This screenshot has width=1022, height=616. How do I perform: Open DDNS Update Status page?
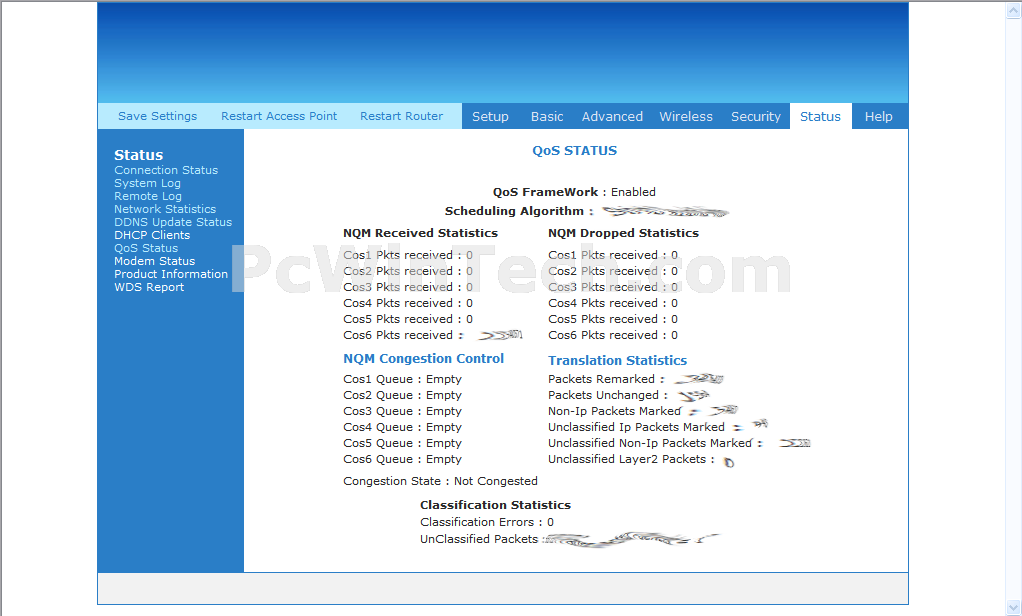[173, 222]
